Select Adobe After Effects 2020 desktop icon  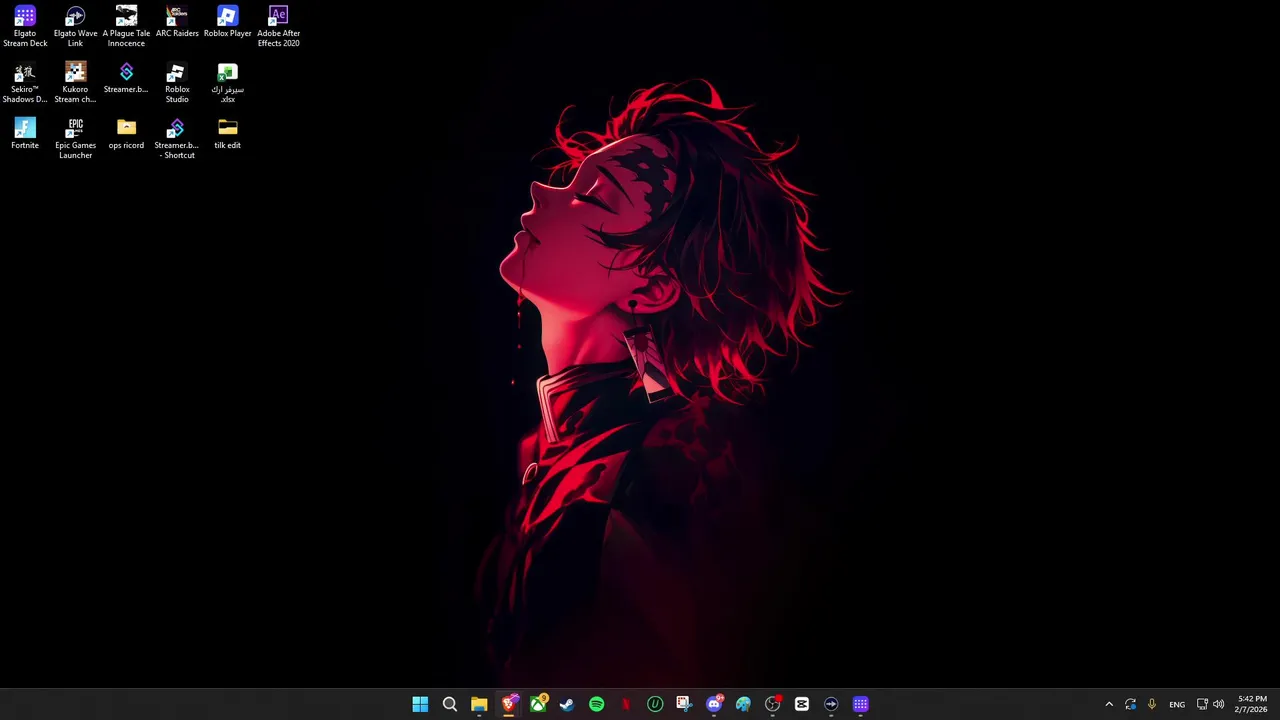pos(278,27)
